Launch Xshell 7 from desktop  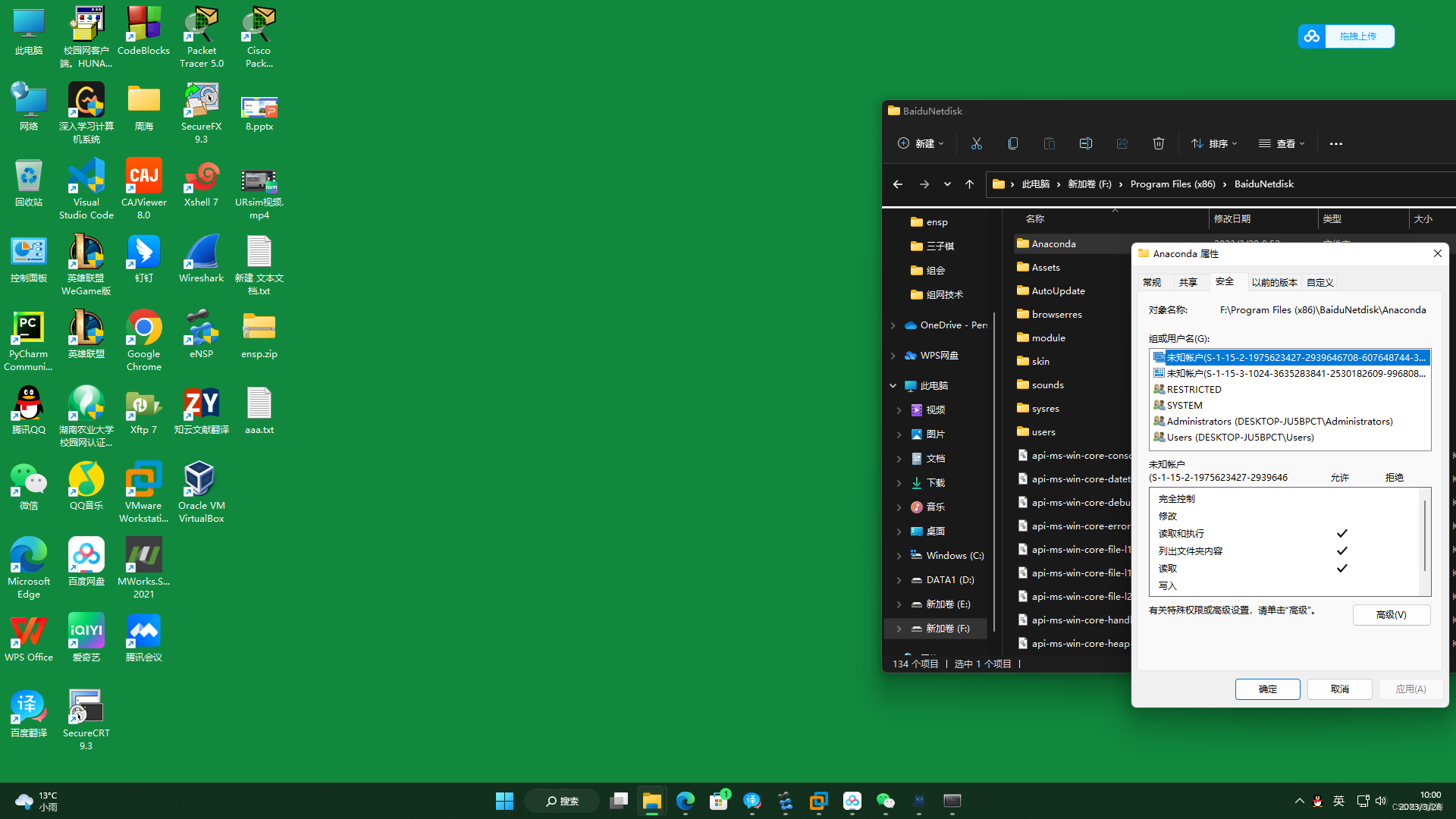click(201, 183)
